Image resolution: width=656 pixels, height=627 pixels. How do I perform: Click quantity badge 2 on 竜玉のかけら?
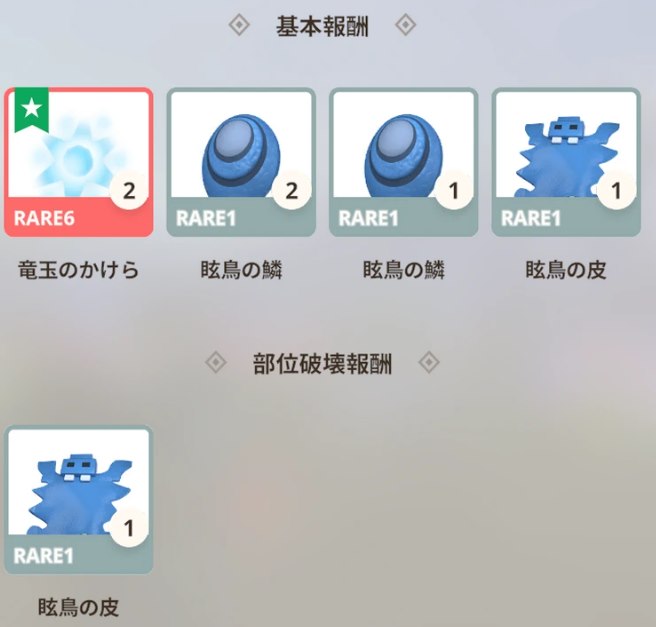tap(129, 191)
